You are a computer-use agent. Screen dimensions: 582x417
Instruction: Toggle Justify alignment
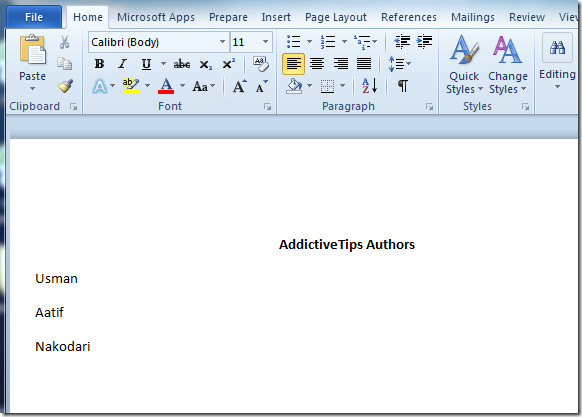click(364, 64)
